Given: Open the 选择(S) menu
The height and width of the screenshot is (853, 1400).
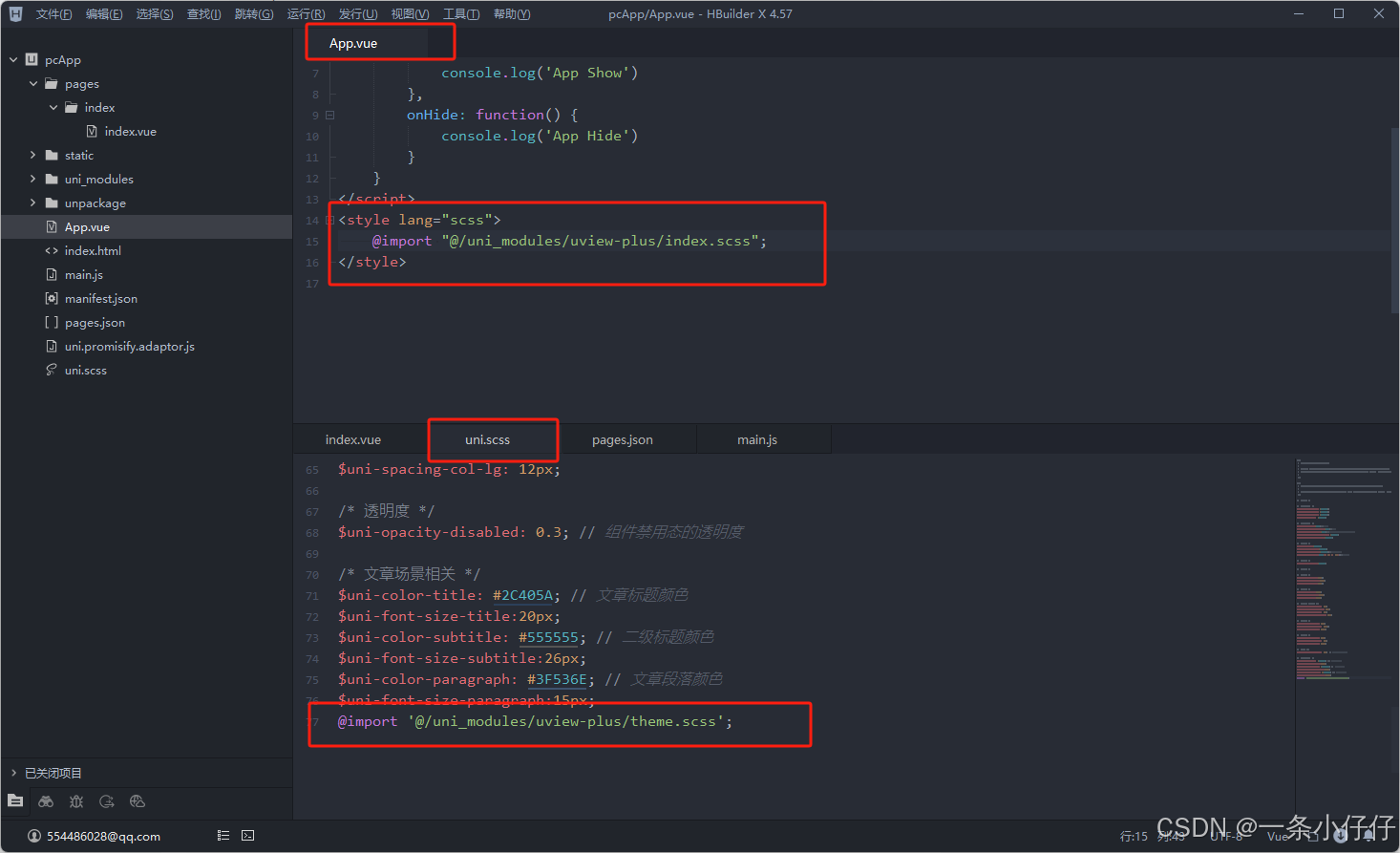Looking at the screenshot, I should point(155,13).
